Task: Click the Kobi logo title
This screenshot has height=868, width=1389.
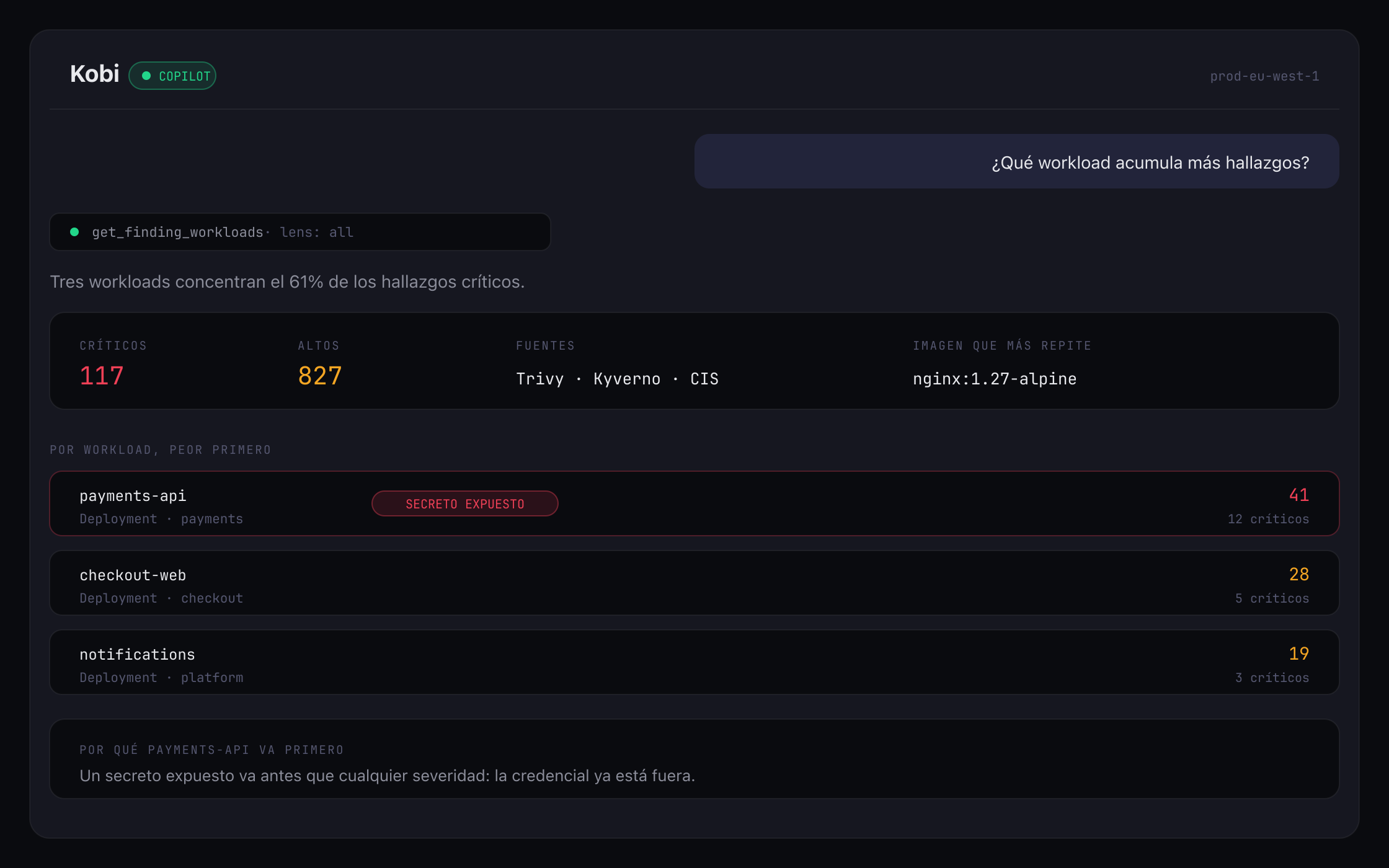Action: [94, 74]
